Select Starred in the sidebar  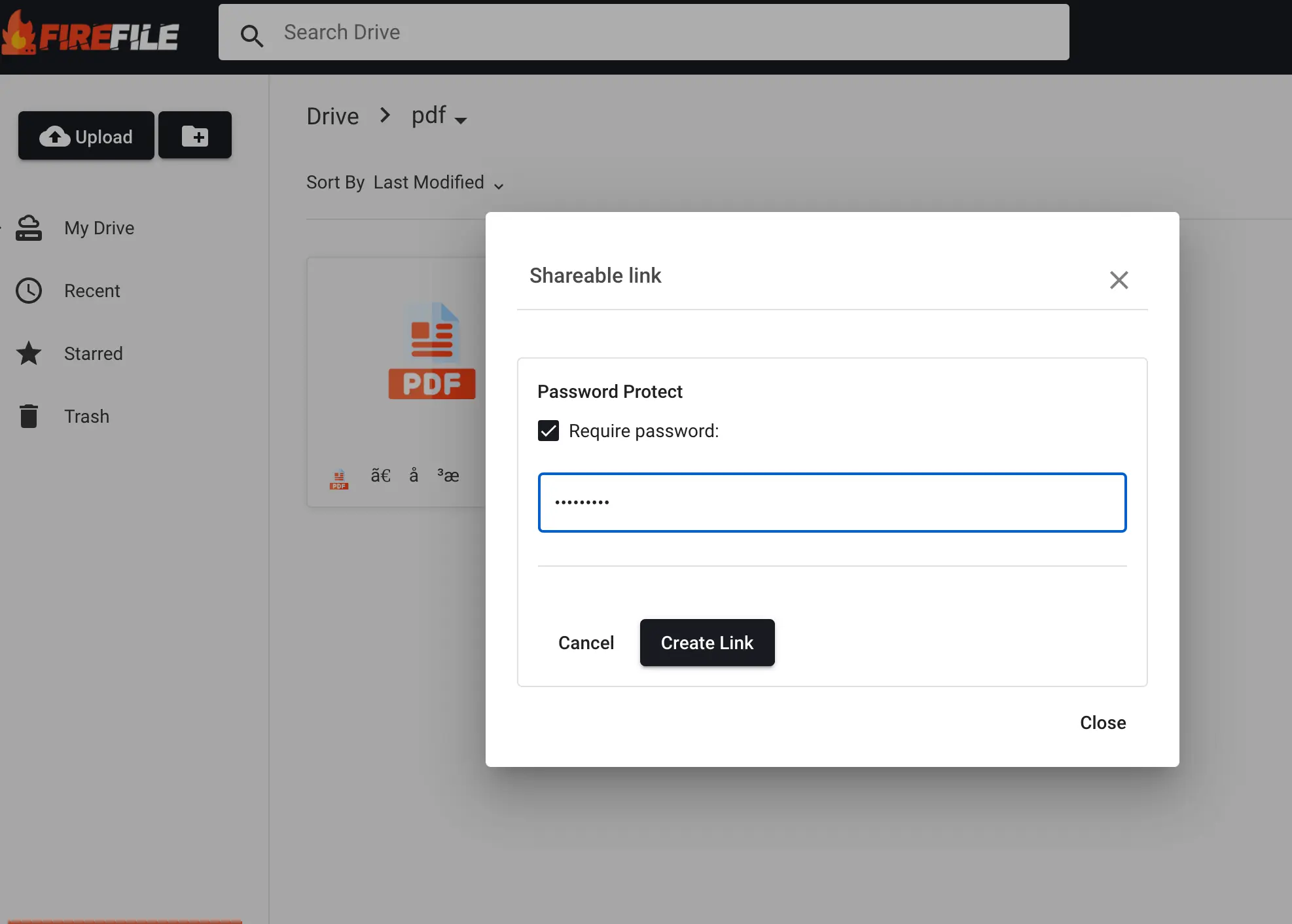point(94,354)
